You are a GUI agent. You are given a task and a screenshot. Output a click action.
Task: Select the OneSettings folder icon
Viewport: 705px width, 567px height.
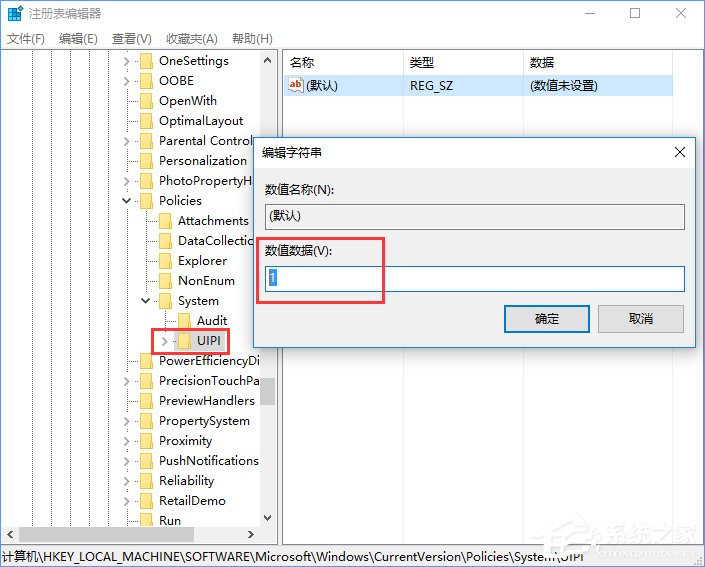pyautogui.click(x=146, y=61)
